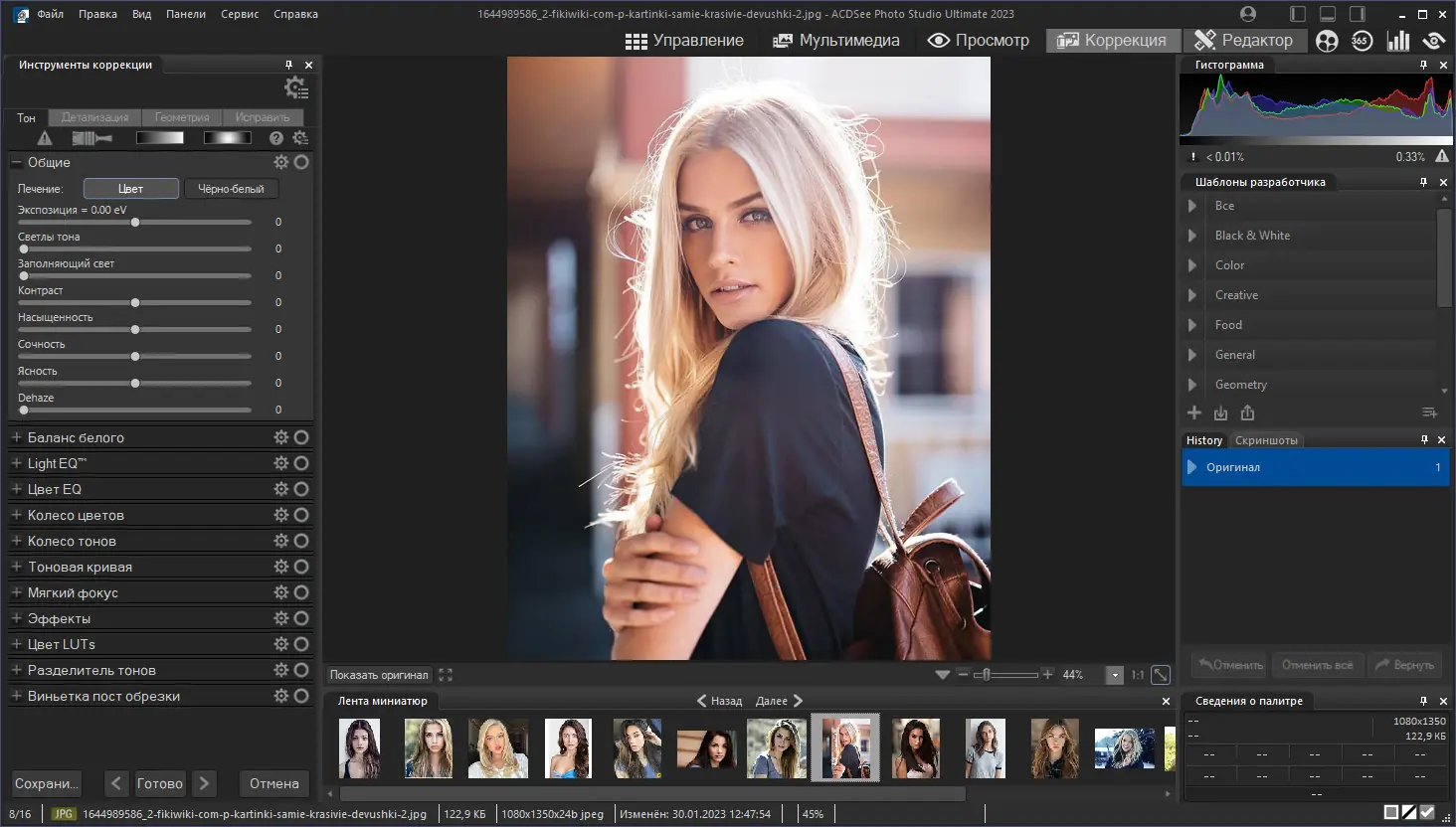1456x827 pixels.
Task: Click the Экспозиция slider handle
Action: [135, 222]
